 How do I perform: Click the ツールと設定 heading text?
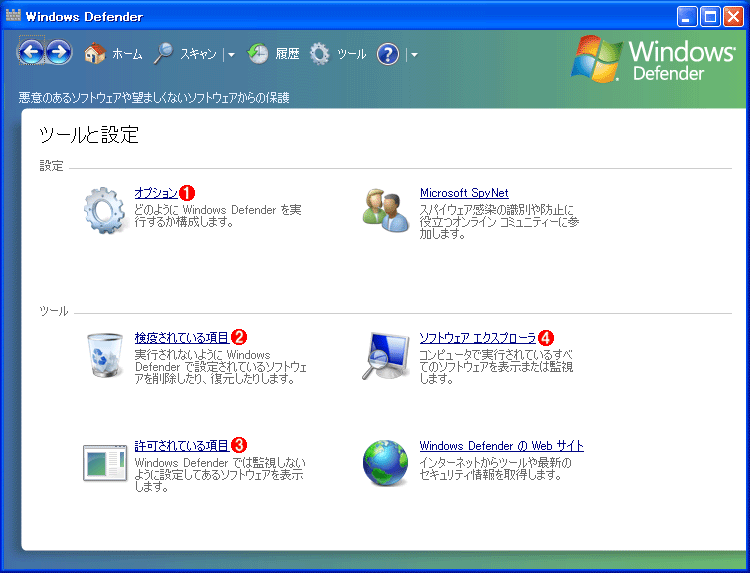pos(89,135)
